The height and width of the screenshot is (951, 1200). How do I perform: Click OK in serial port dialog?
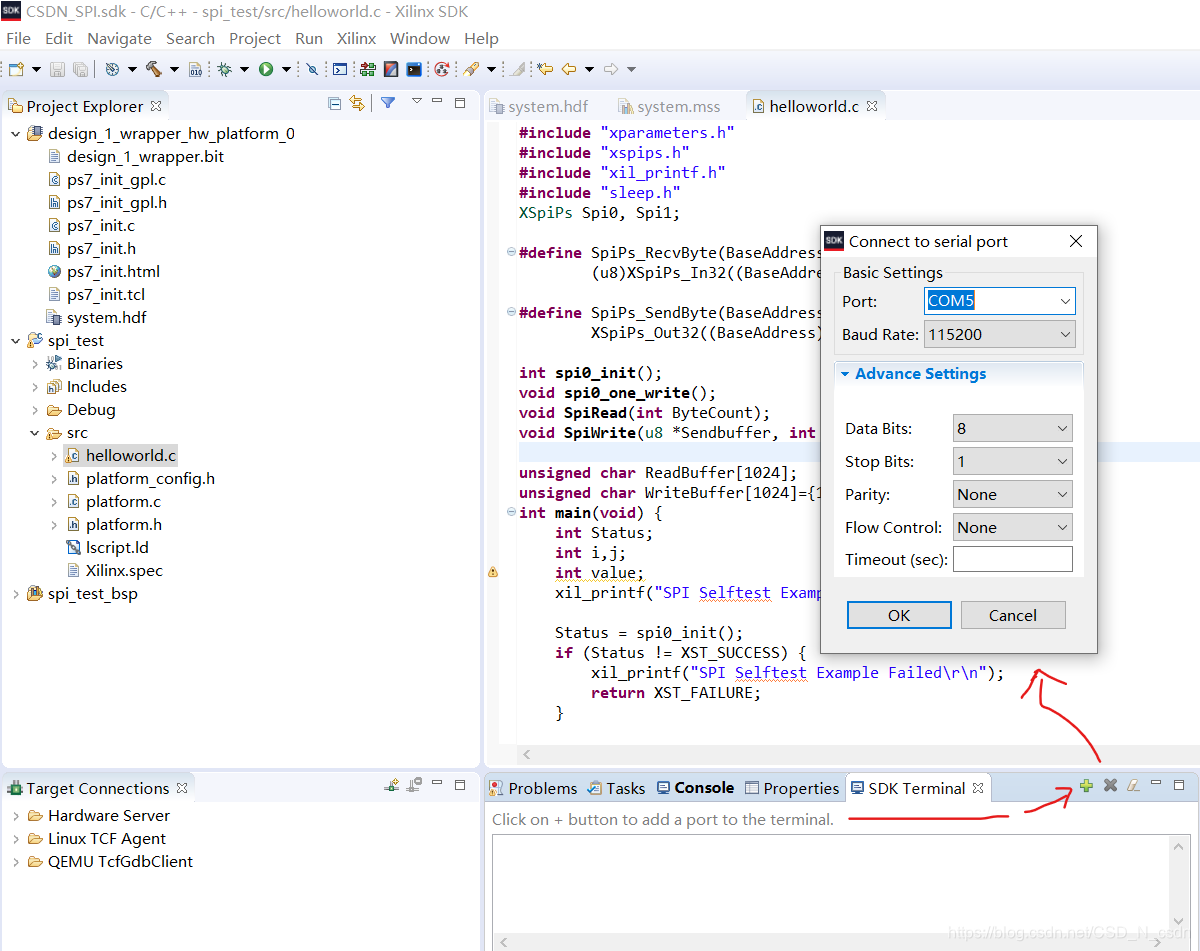[x=899, y=615]
